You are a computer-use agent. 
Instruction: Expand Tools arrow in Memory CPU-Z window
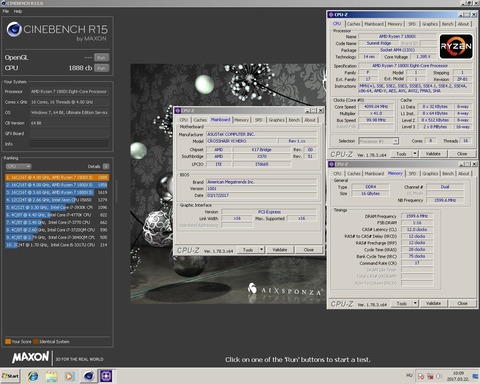tap(415, 303)
